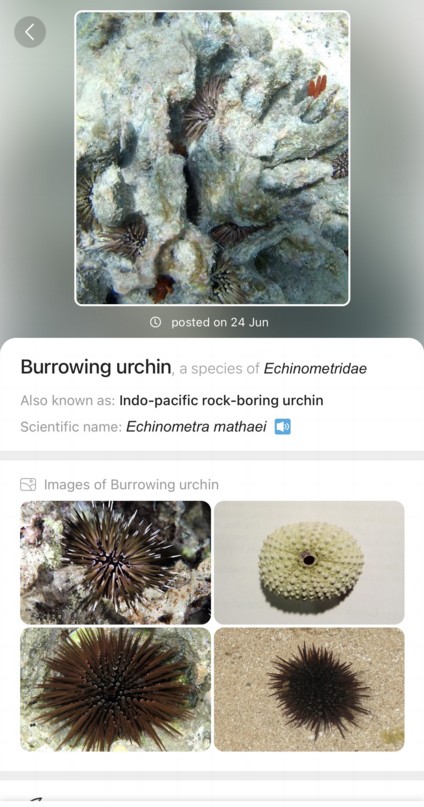Tap the red sponge in main photo

pos(317,86)
